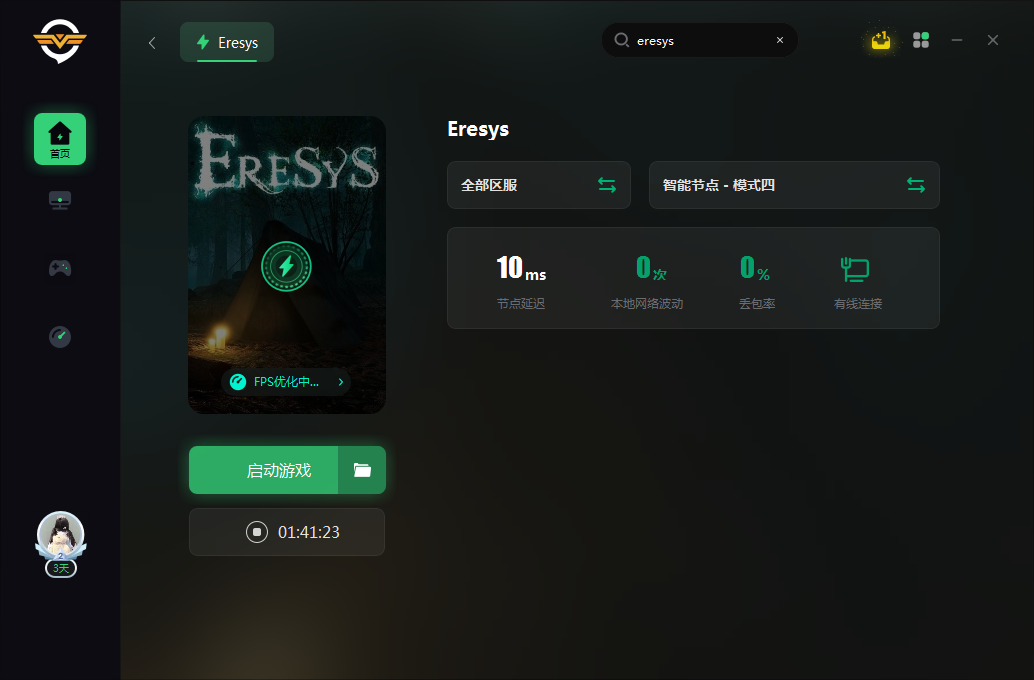Viewport: 1034px width, 680px height.
Task: Open the gamepad games section in sidebar
Action: click(60, 268)
